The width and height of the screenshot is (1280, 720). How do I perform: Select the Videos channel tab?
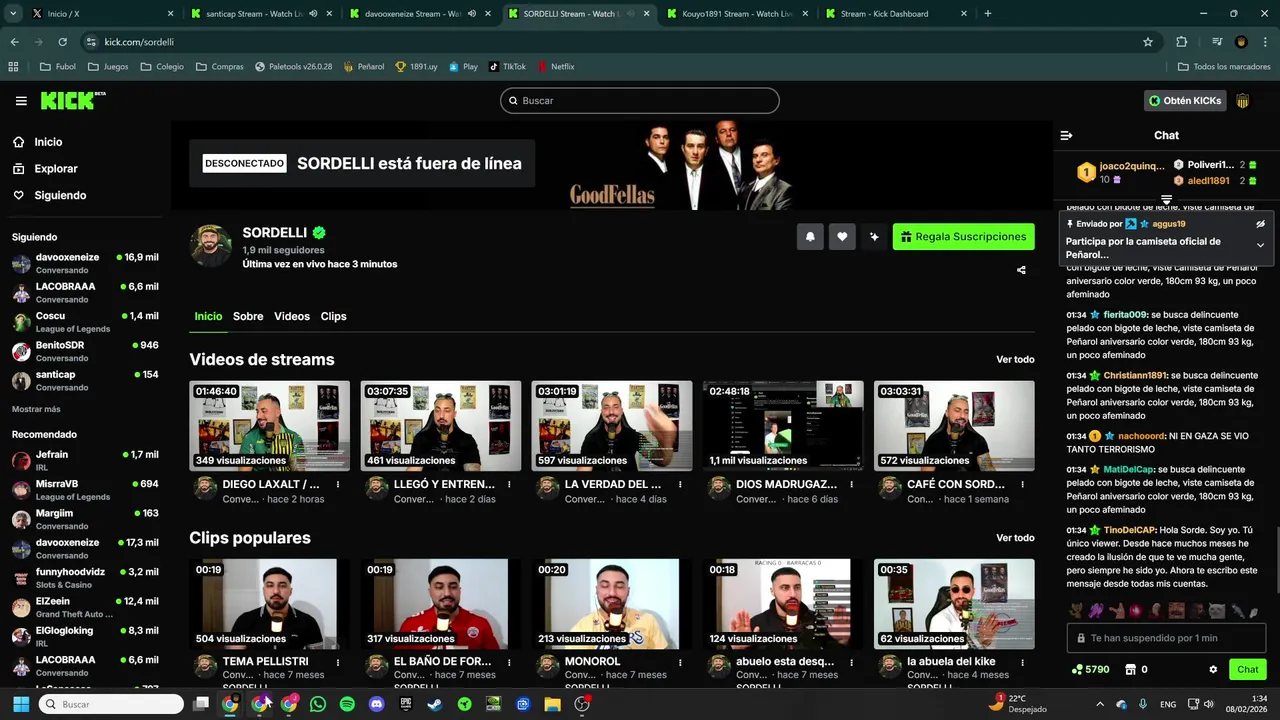pos(292,316)
